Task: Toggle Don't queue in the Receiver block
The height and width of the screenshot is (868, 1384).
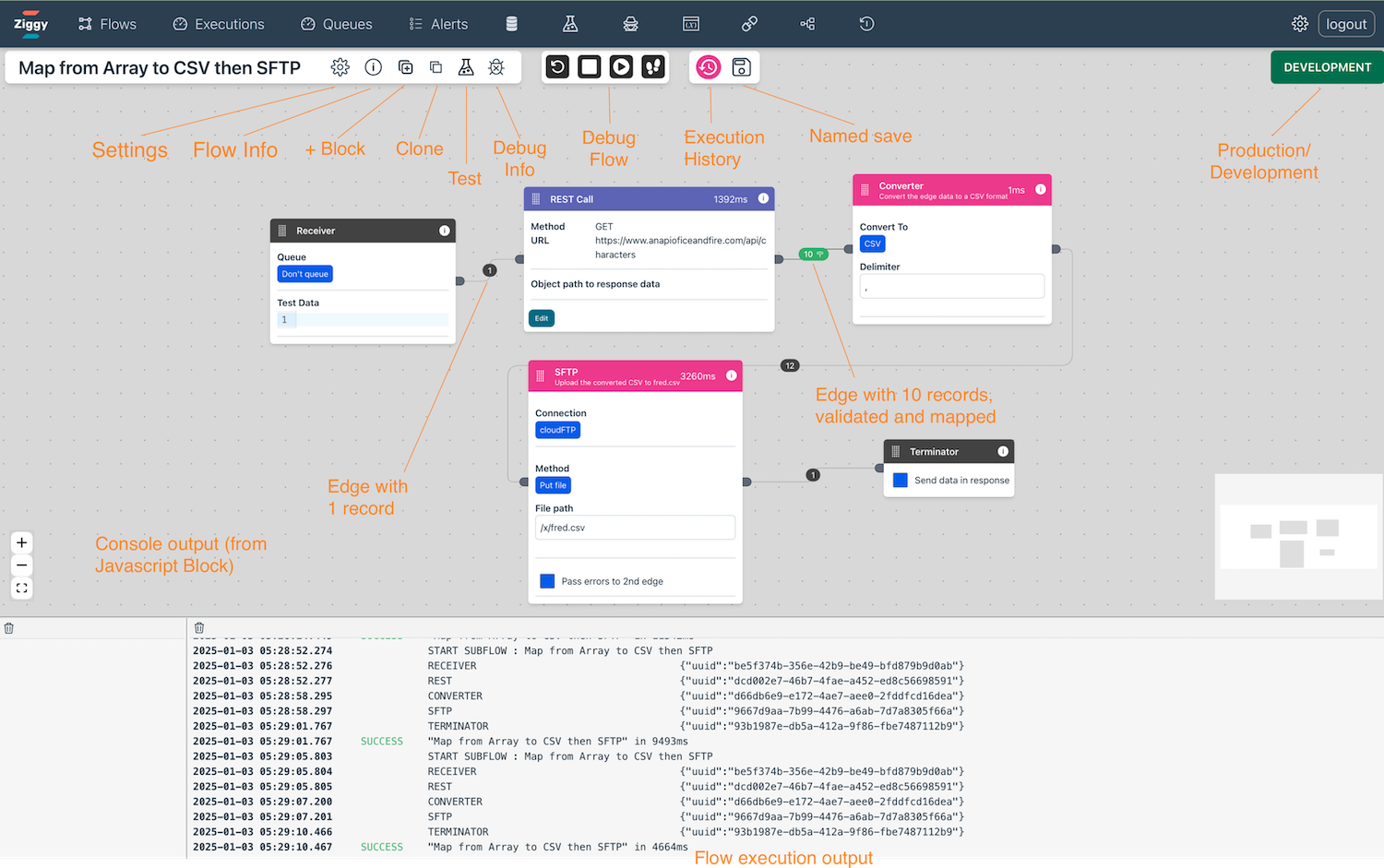Action: click(x=304, y=274)
